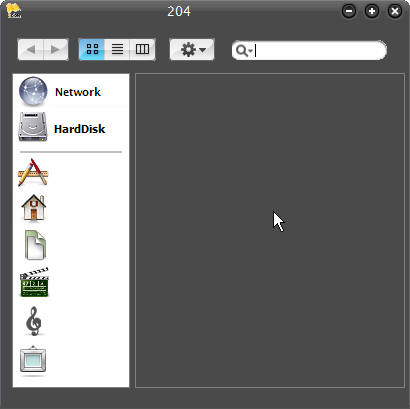410x409 pixels.
Task: Click the small arrow beside the gear
Action: 203,50
